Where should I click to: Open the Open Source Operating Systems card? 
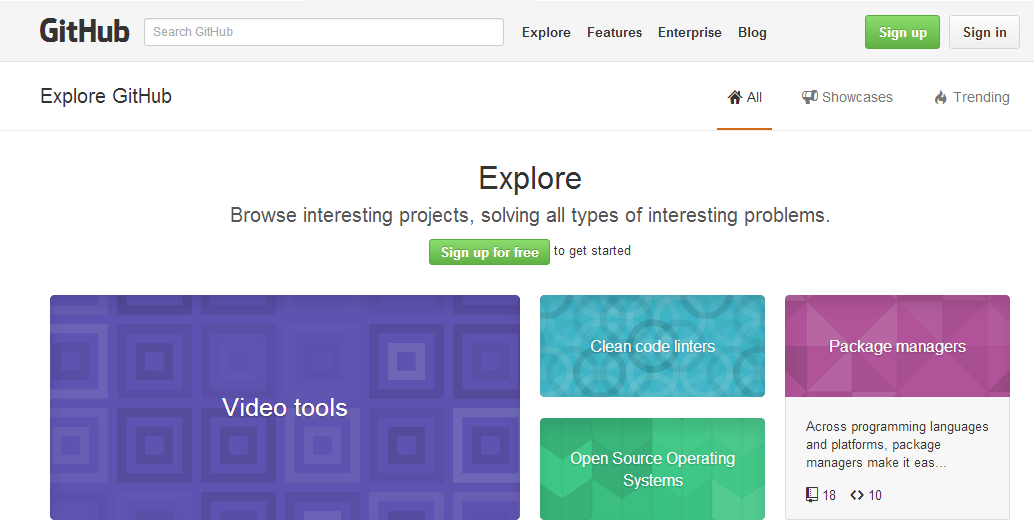coord(652,469)
